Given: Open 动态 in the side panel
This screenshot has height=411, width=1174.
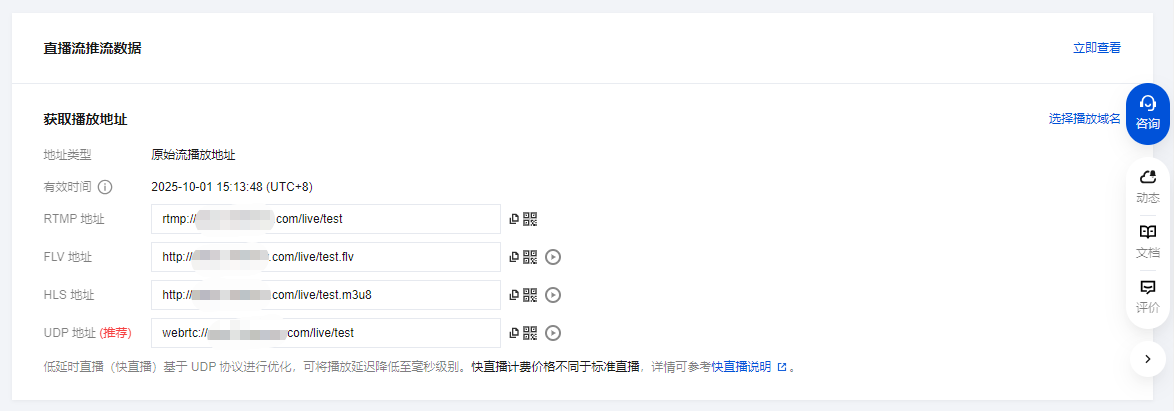Looking at the screenshot, I should click(x=1148, y=187).
